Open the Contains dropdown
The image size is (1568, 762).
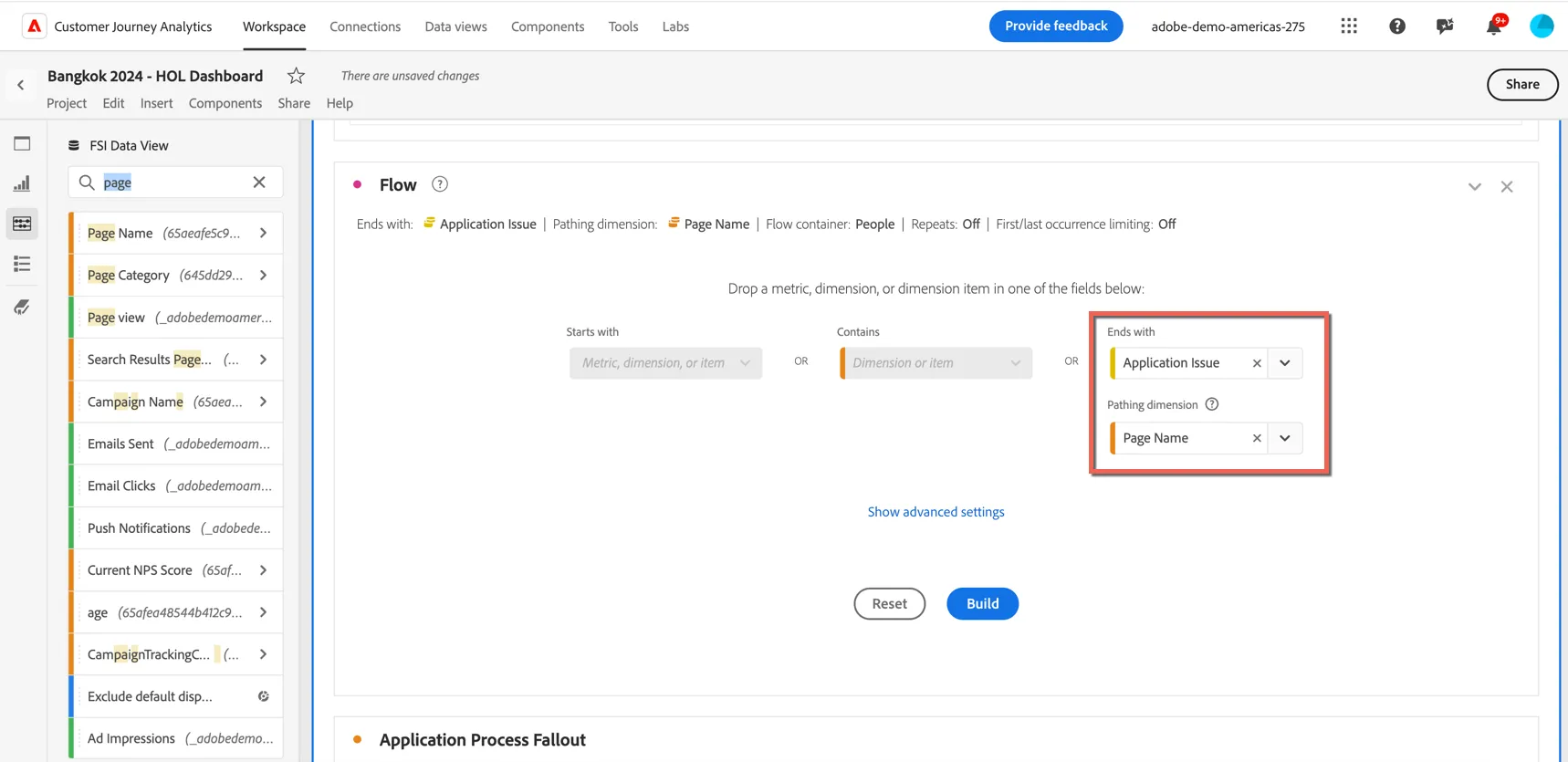[x=936, y=363]
